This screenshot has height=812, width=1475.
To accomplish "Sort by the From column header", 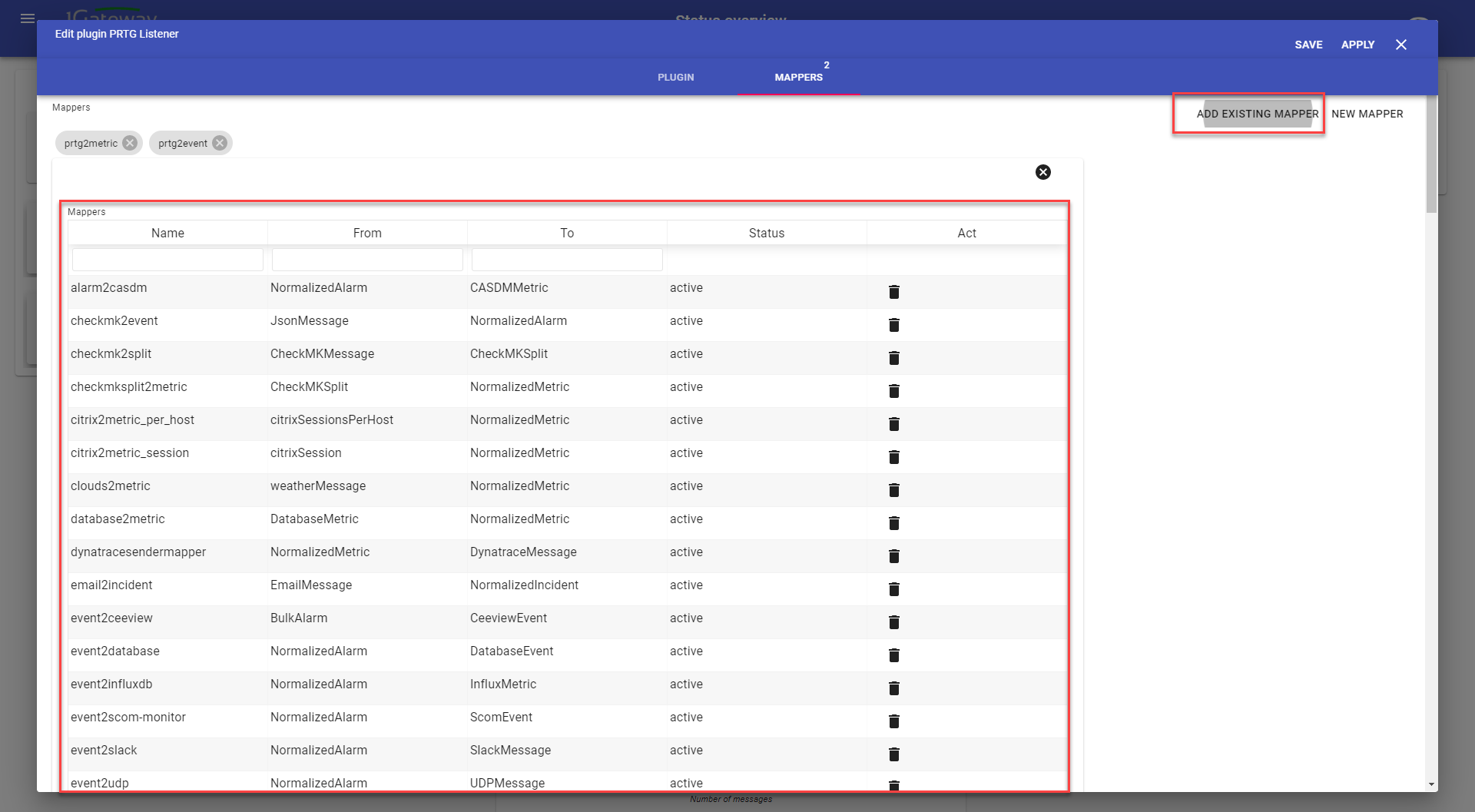I will 367,233.
